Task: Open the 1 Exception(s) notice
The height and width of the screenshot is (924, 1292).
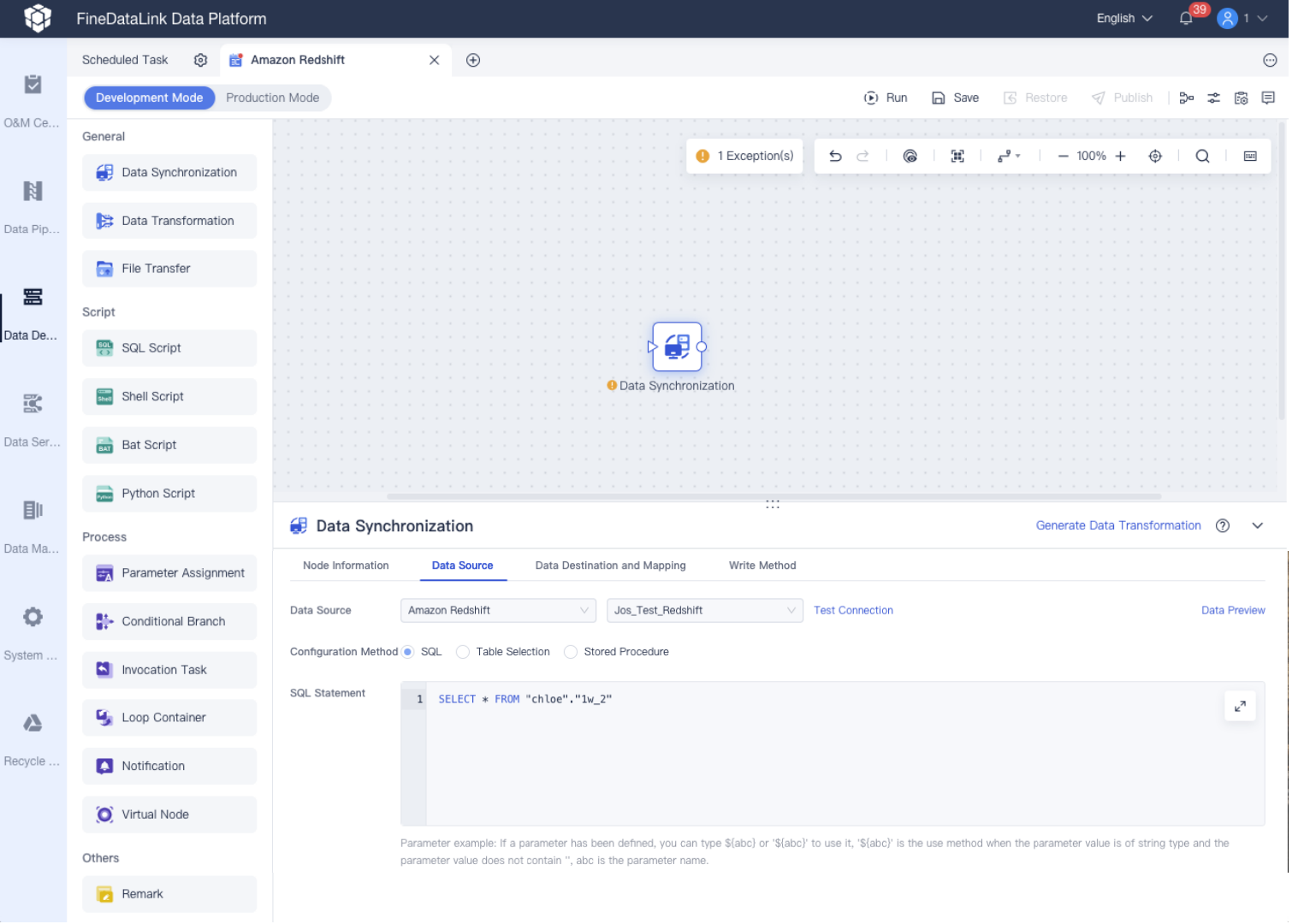Action: [744, 156]
